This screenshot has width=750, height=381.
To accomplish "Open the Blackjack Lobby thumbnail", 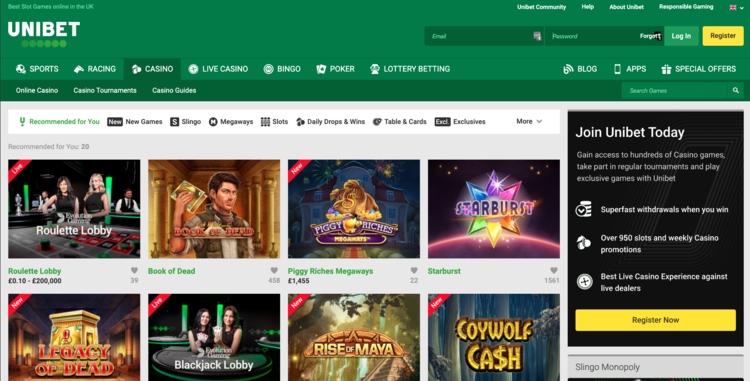I will 214,337.
